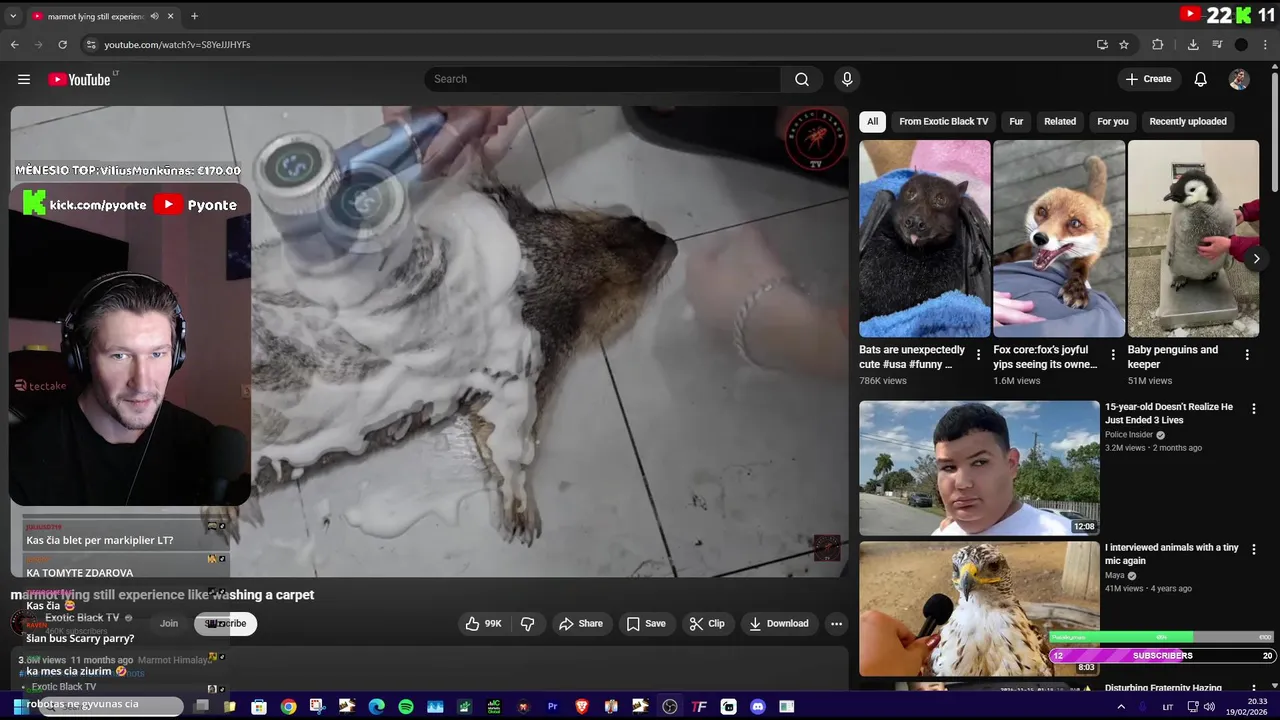
Task: Click the marmot video player
Action: click(429, 341)
